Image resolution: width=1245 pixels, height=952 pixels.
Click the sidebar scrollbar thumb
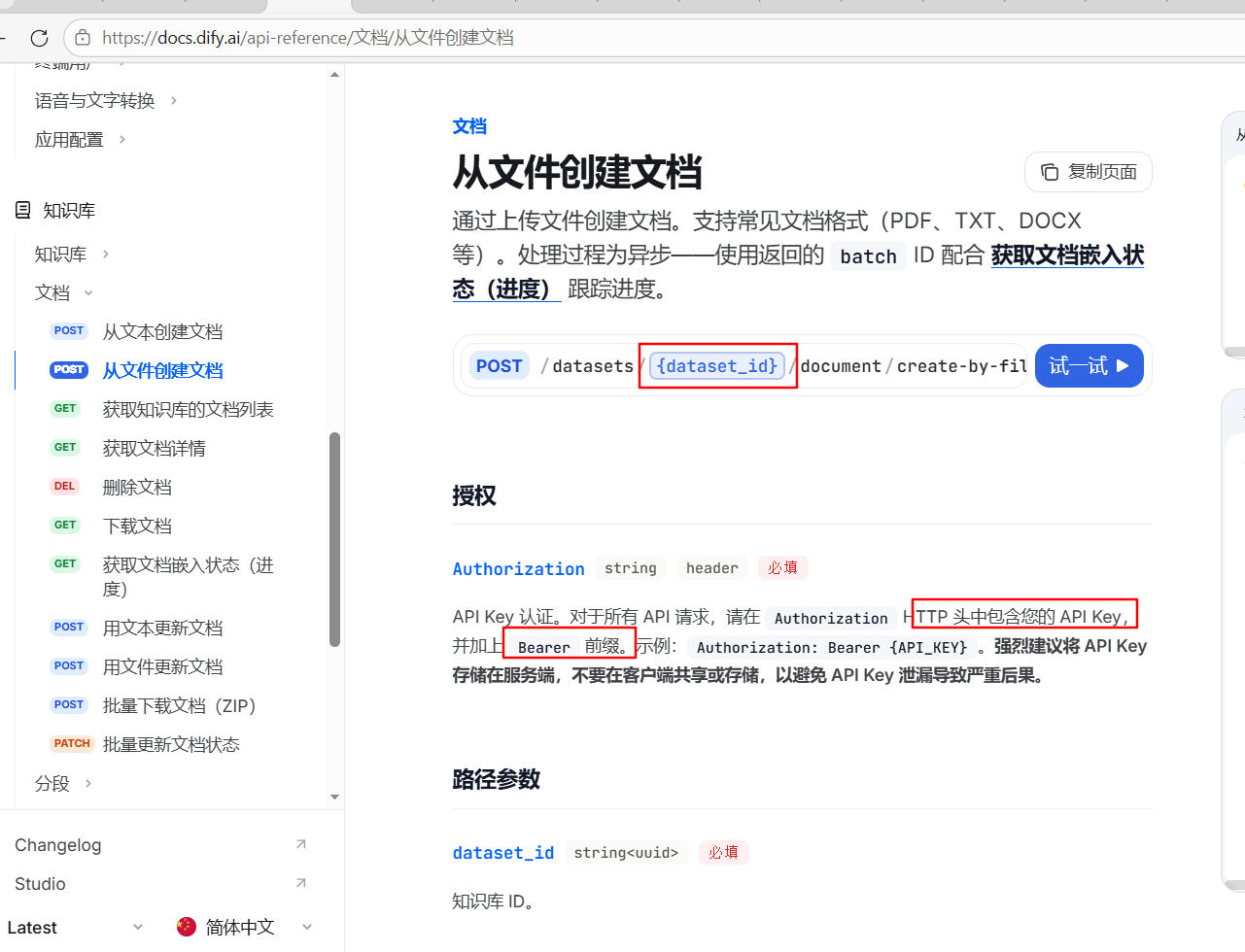click(334, 539)
